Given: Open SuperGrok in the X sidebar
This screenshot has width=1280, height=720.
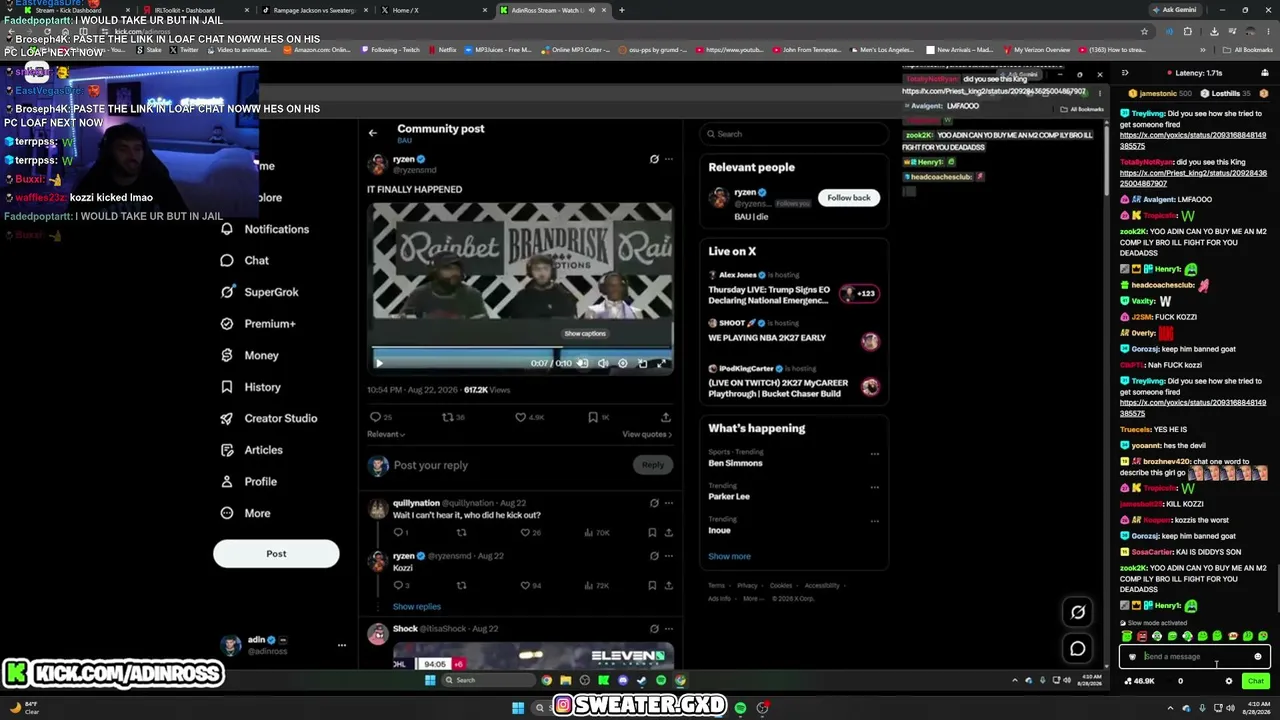Looking at the screenshot, I should [259, 292].
